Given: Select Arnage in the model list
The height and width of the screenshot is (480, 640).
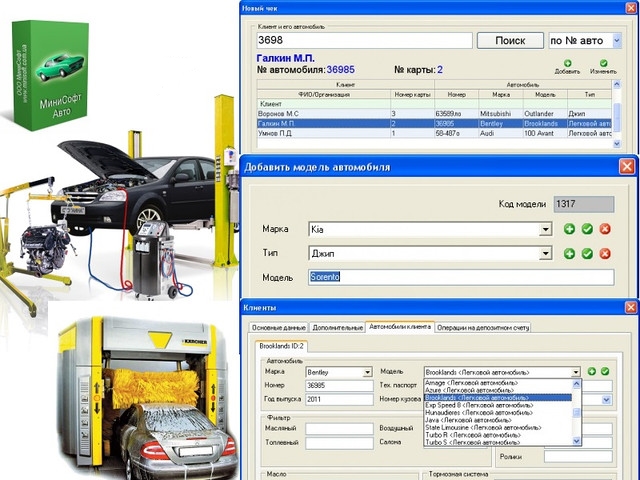Looking at the screenshot, I should (x=498, y=383).
